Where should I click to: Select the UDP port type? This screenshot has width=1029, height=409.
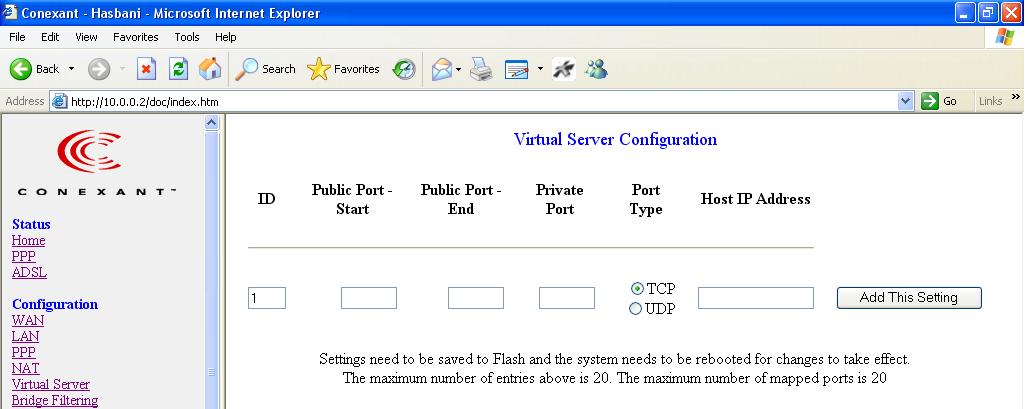[635, 309]
